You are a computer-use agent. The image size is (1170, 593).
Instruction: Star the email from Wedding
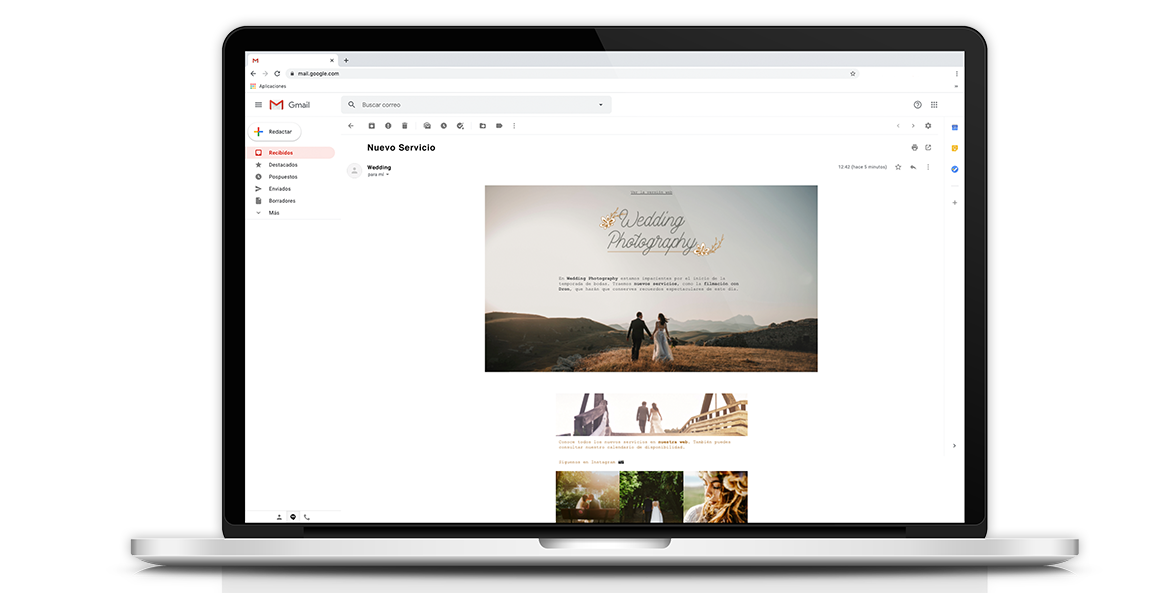898,167
